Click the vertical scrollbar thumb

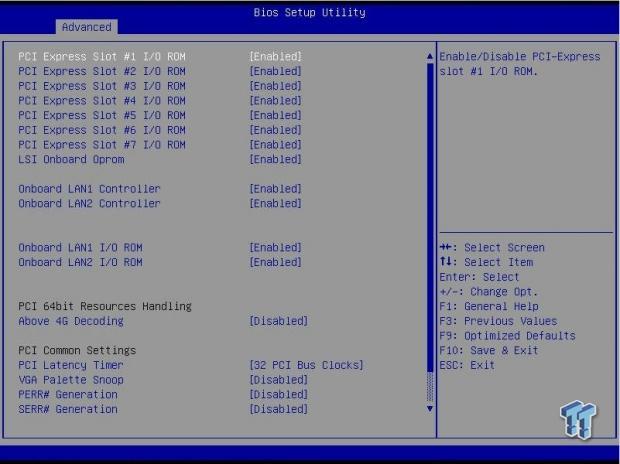pyautogui.click(x=430, y=218)
